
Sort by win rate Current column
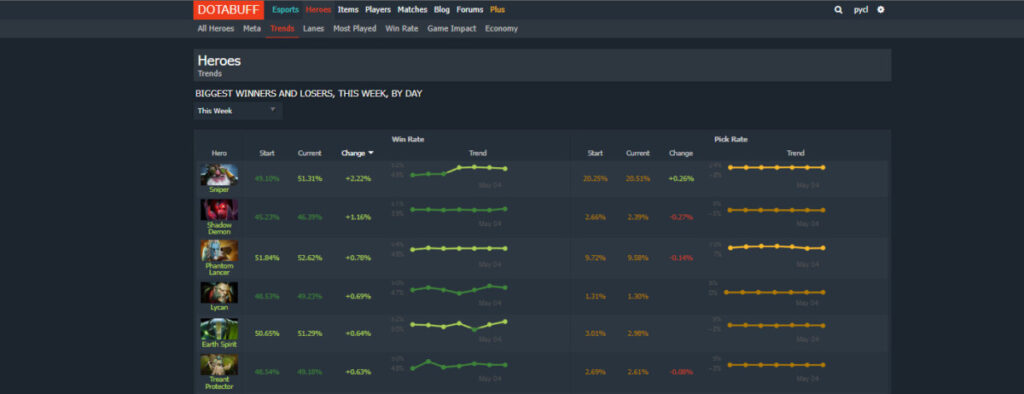click(x=310, y=154)
